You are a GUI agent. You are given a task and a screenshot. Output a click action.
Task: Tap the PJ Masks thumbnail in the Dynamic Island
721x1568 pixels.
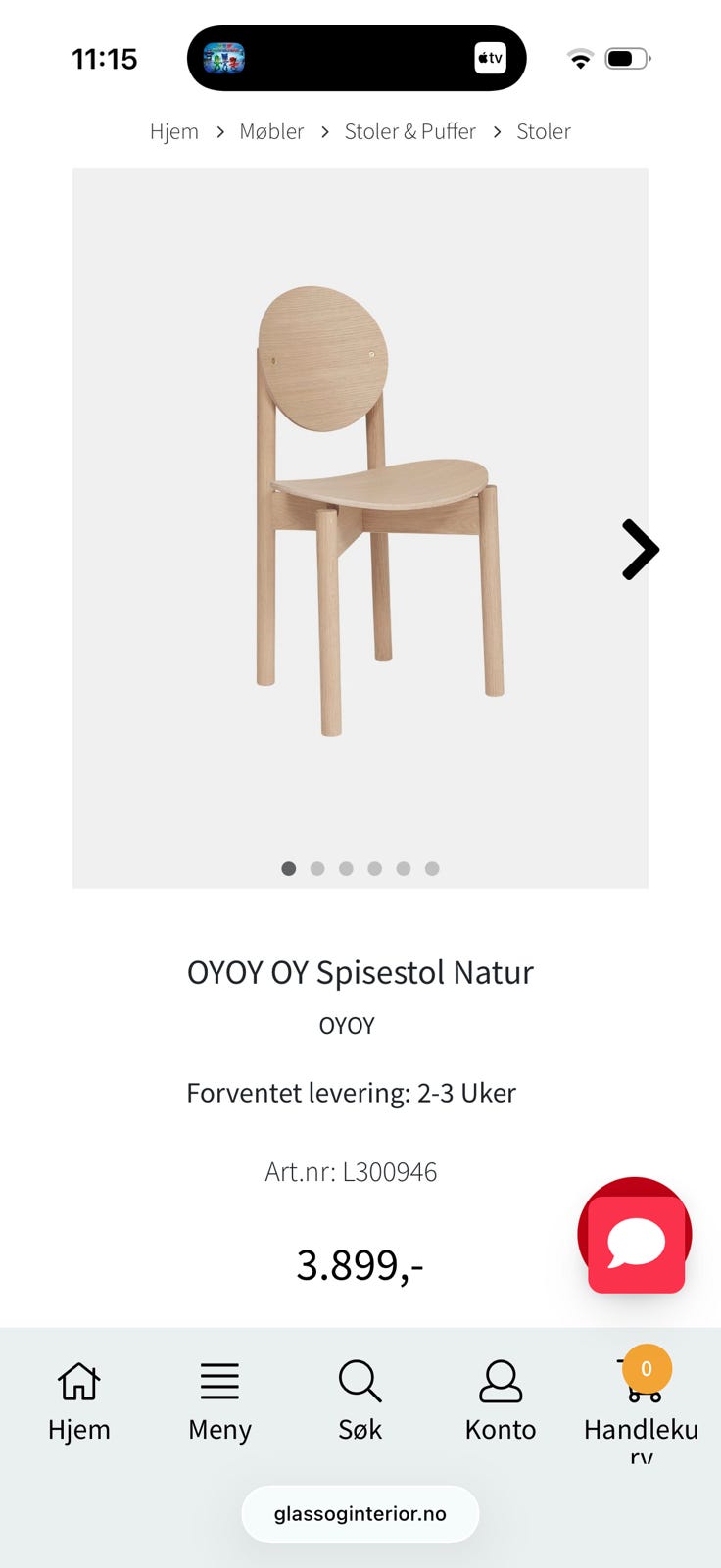tap(223, 58)
